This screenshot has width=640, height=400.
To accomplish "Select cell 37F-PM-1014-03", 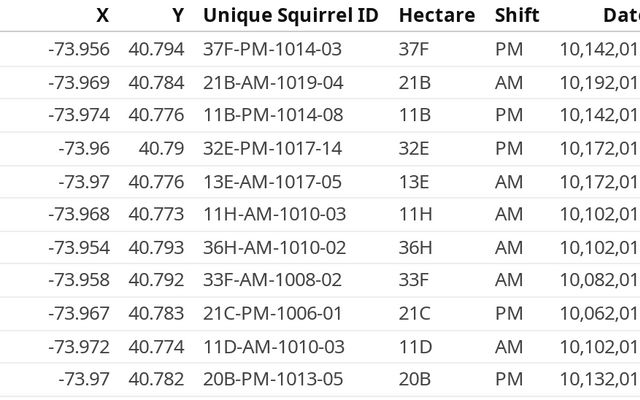I will click(273, 49).
